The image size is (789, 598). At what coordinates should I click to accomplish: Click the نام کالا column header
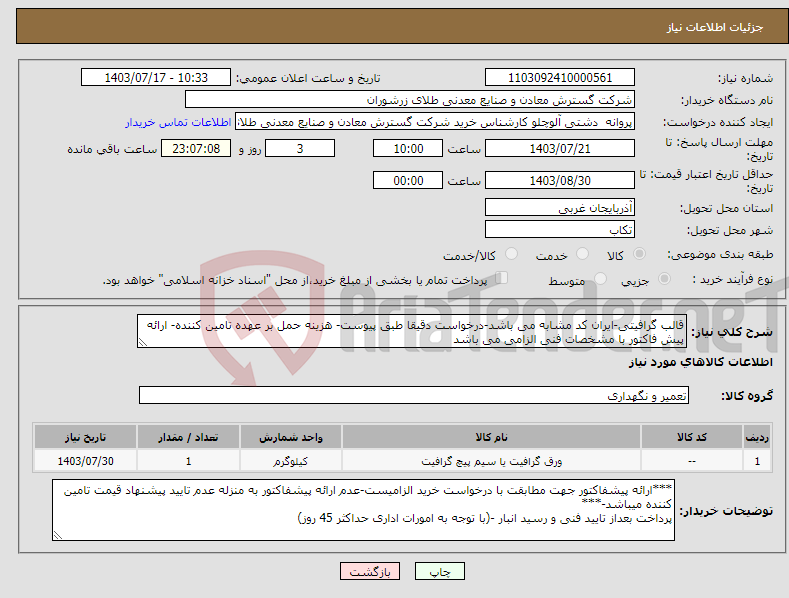pyautogui.click(x=491, y=437)
